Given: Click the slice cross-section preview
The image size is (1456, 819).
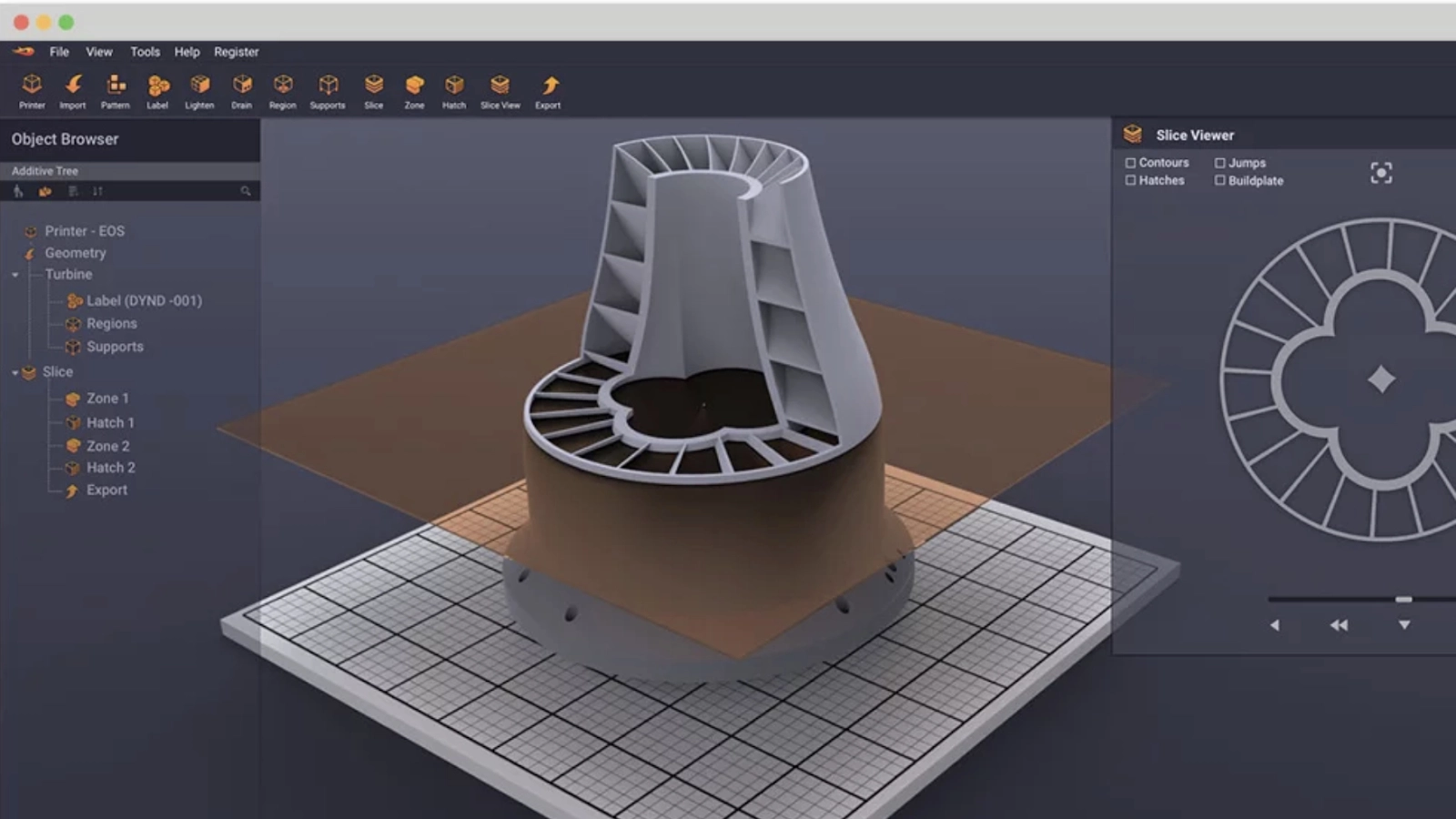Looking at the screenshot, I should click(1338, 379).
